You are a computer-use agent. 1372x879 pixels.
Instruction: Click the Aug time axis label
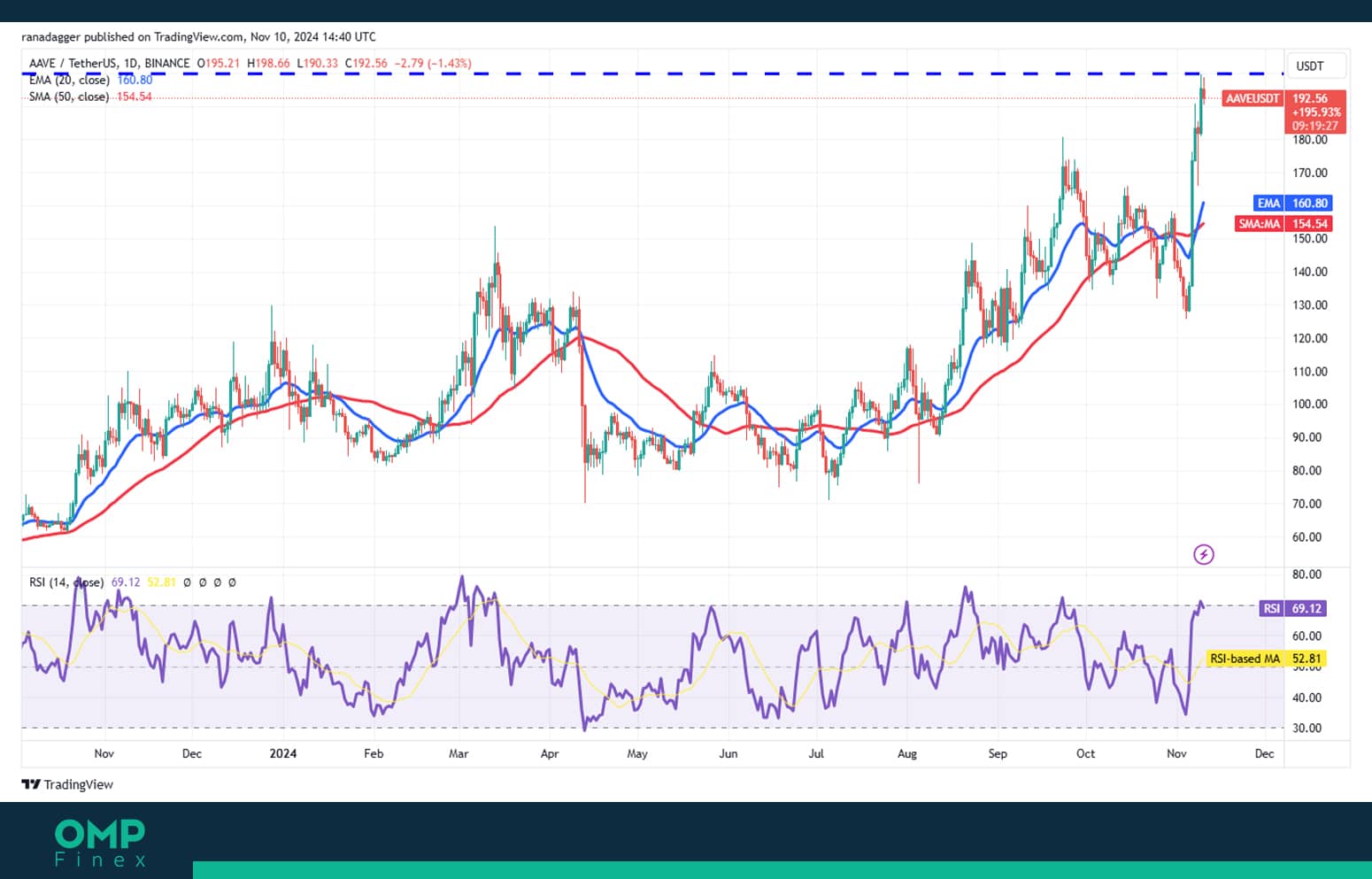click(907, 754)
